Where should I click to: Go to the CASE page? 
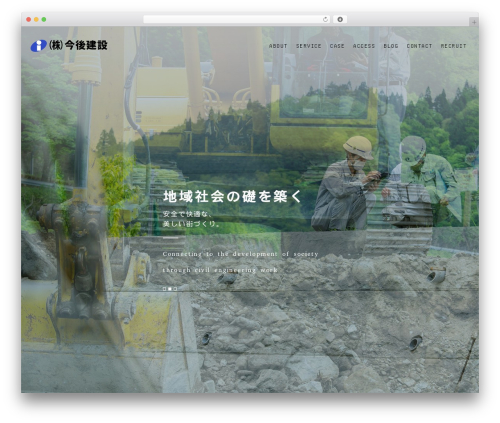click(337, 46)
